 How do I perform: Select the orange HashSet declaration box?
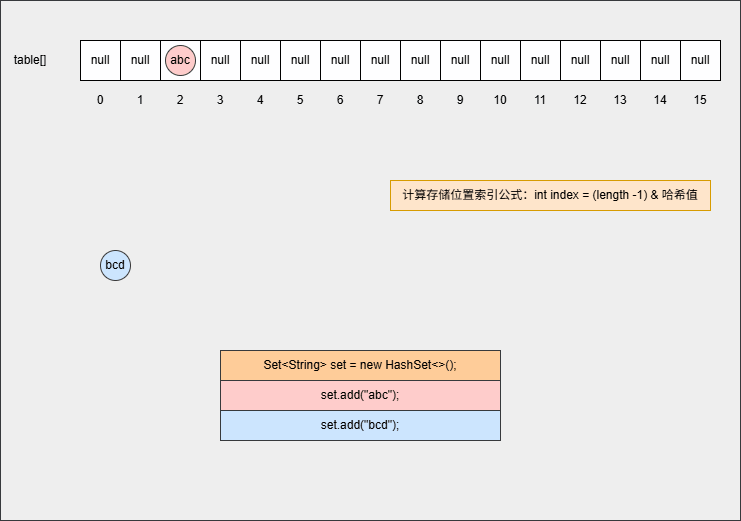[x=360, y=365]
